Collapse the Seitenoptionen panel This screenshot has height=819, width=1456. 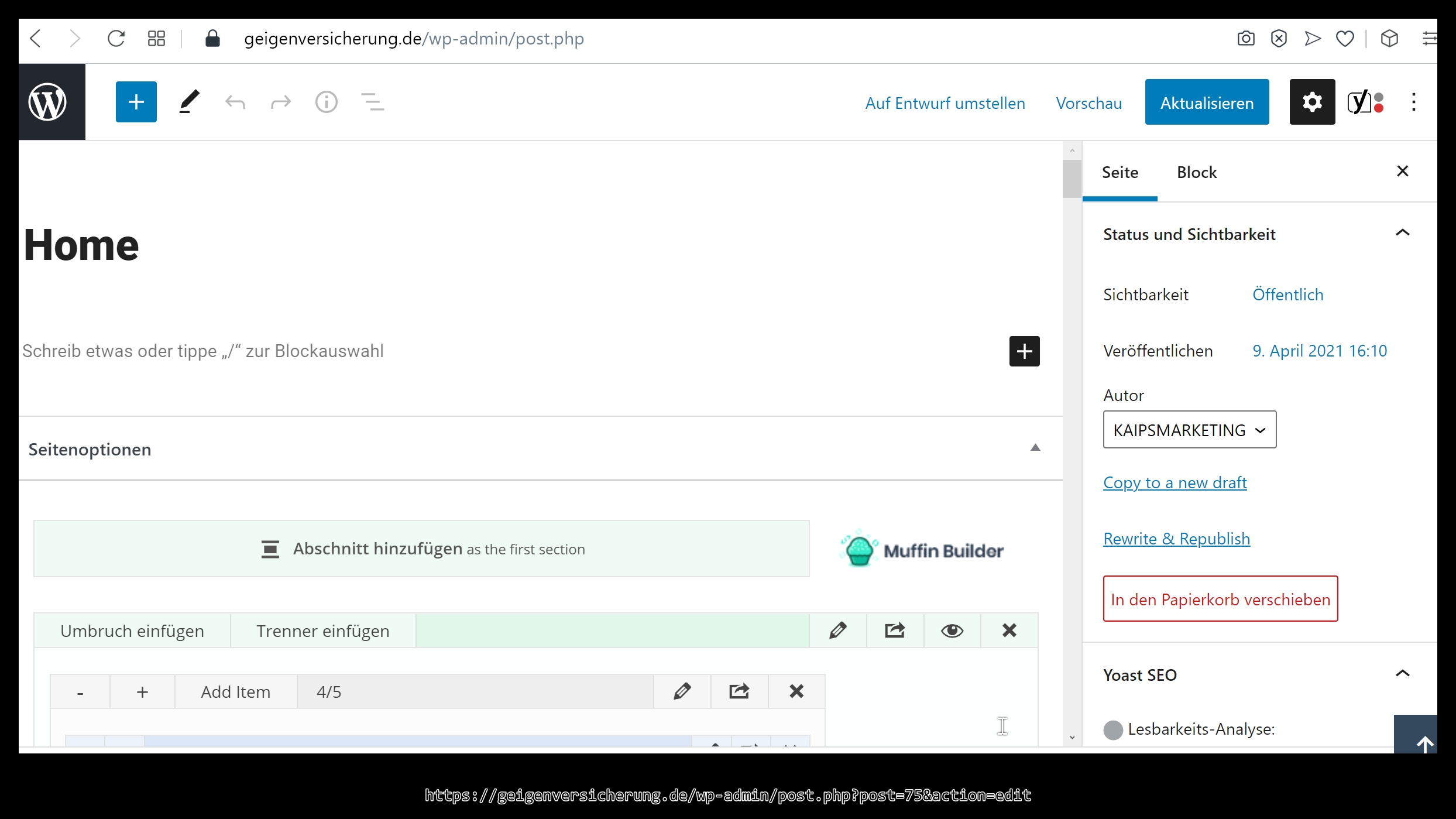[x=1035, y=448]
